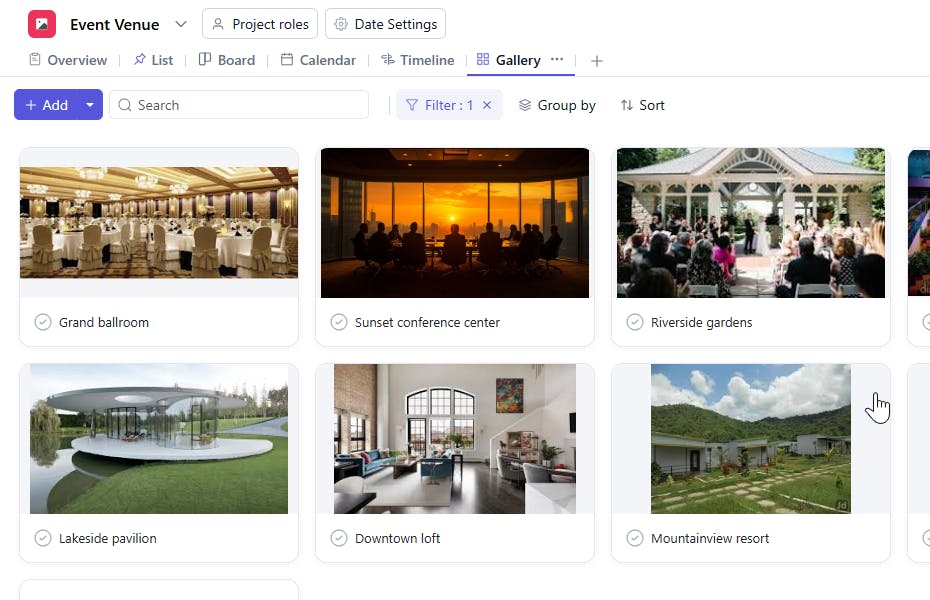
Task: Click the Event Venue project logo icon
Action: [x=42, y=24]
